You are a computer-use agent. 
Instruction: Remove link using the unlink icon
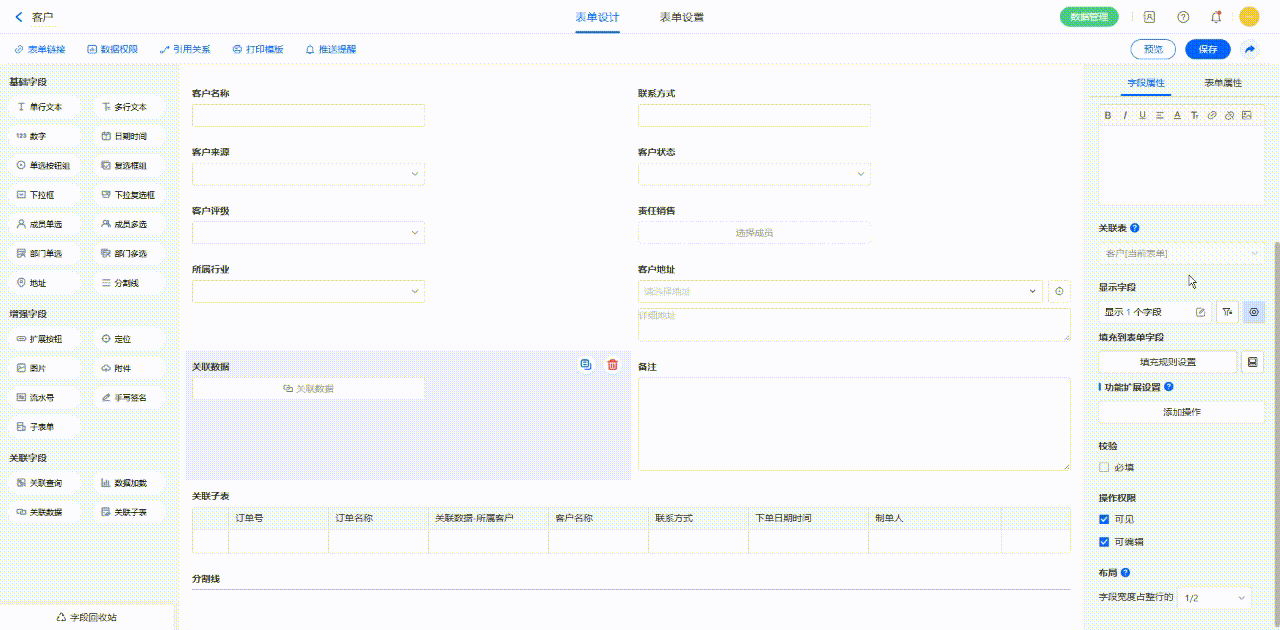[1229, 115]
